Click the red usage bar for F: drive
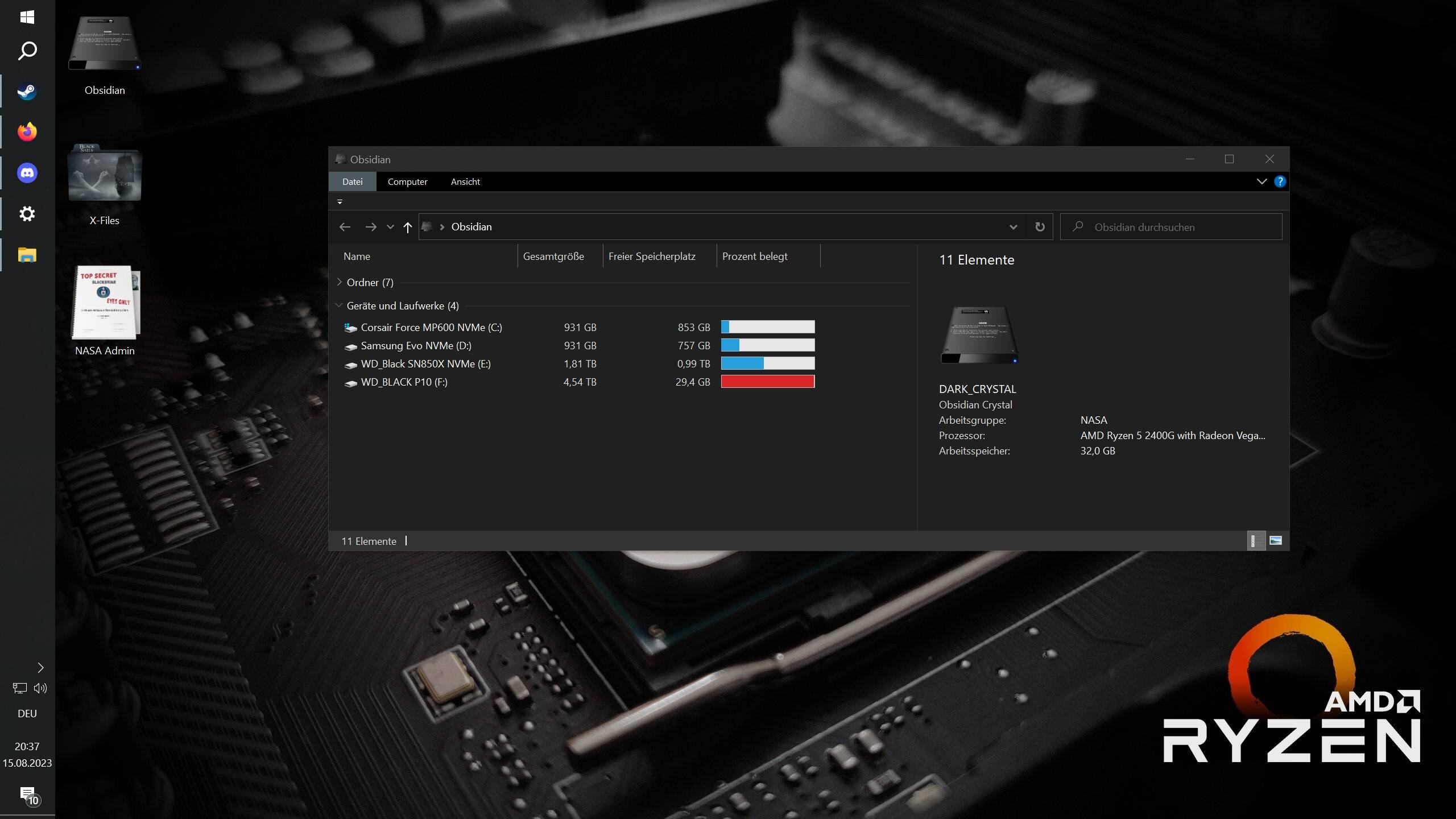 (767, 382)
